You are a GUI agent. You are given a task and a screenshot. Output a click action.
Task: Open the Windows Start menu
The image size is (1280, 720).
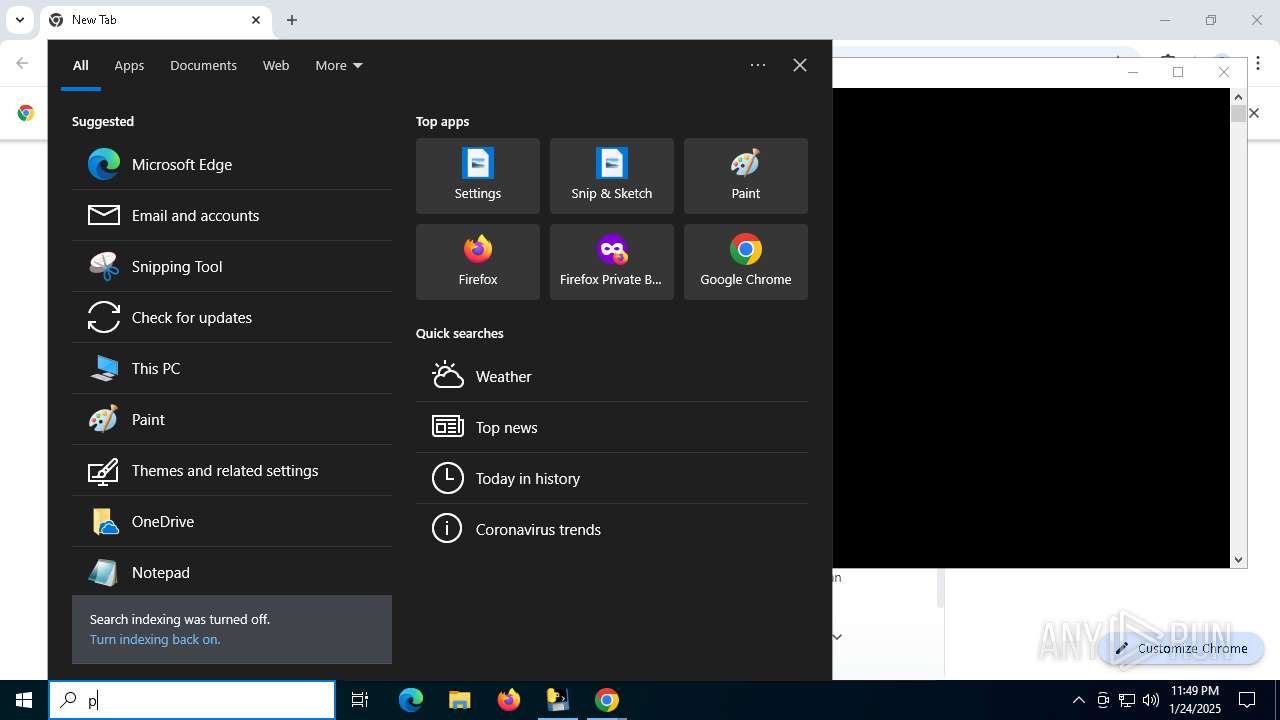24,700
